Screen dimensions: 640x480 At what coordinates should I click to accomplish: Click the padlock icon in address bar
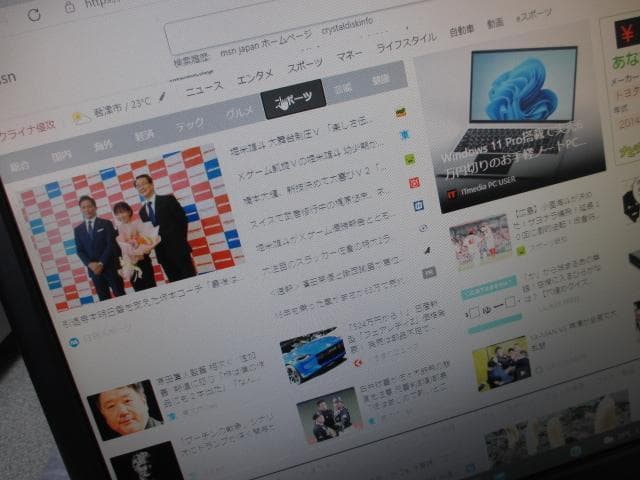tap(70, 7)
